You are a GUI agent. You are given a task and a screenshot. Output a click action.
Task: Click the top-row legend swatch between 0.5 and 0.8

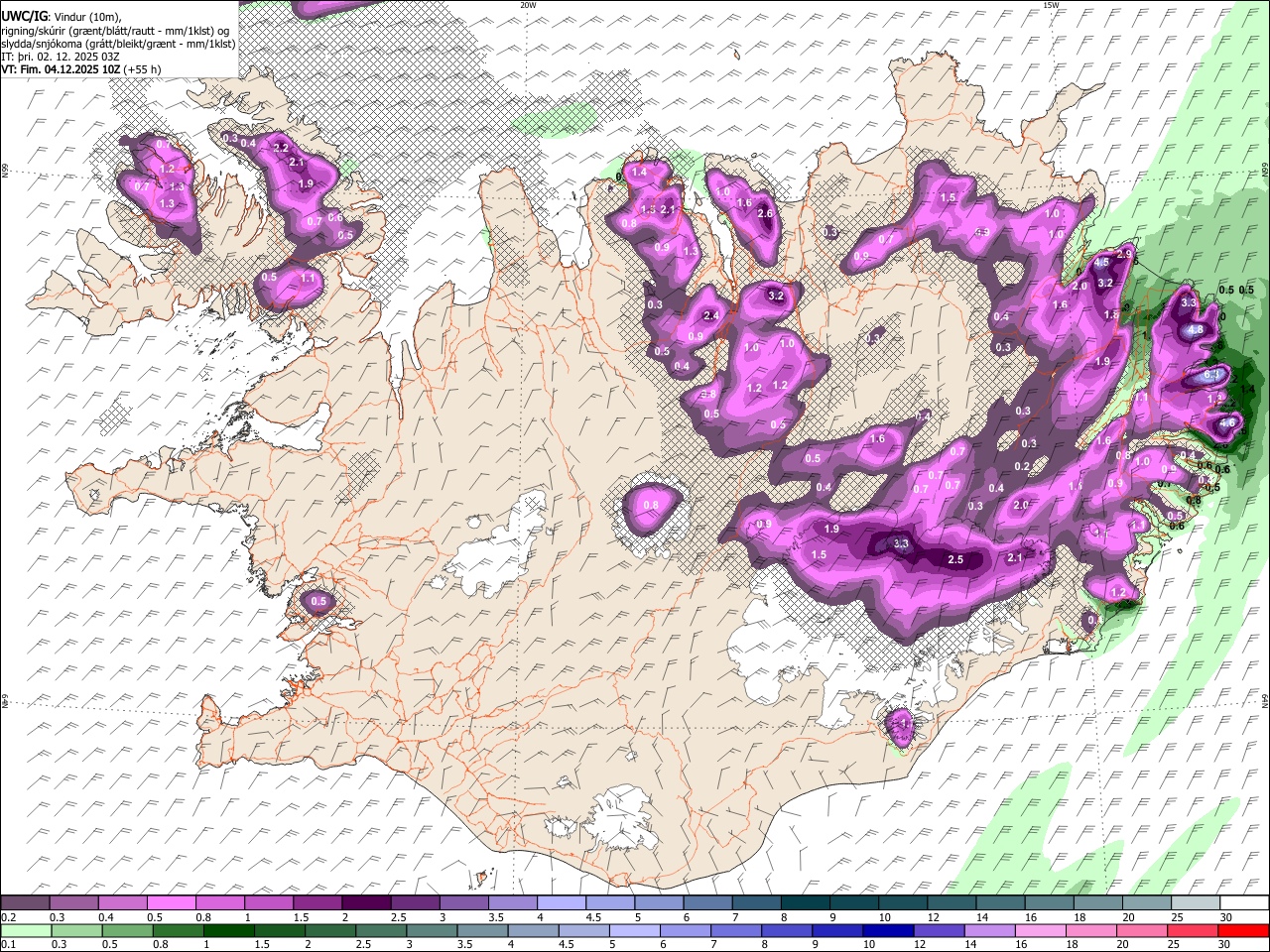172,902
